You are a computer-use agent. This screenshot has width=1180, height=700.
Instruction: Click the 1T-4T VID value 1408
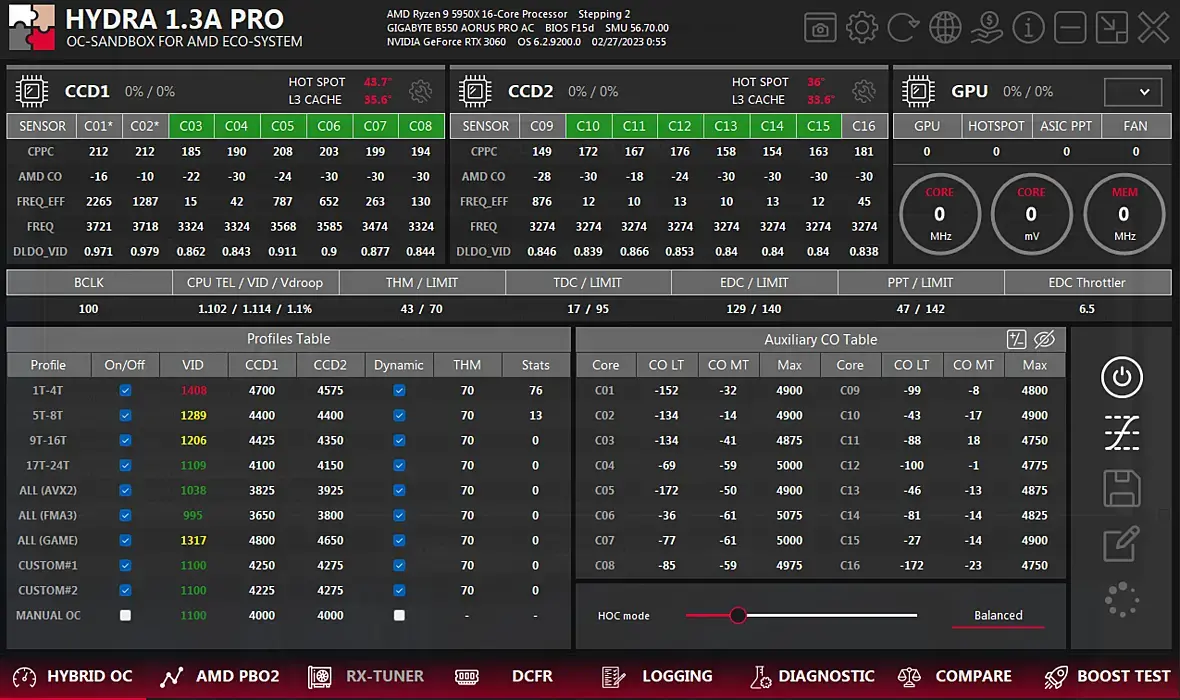pyautogui.click(x=193, y=390)
